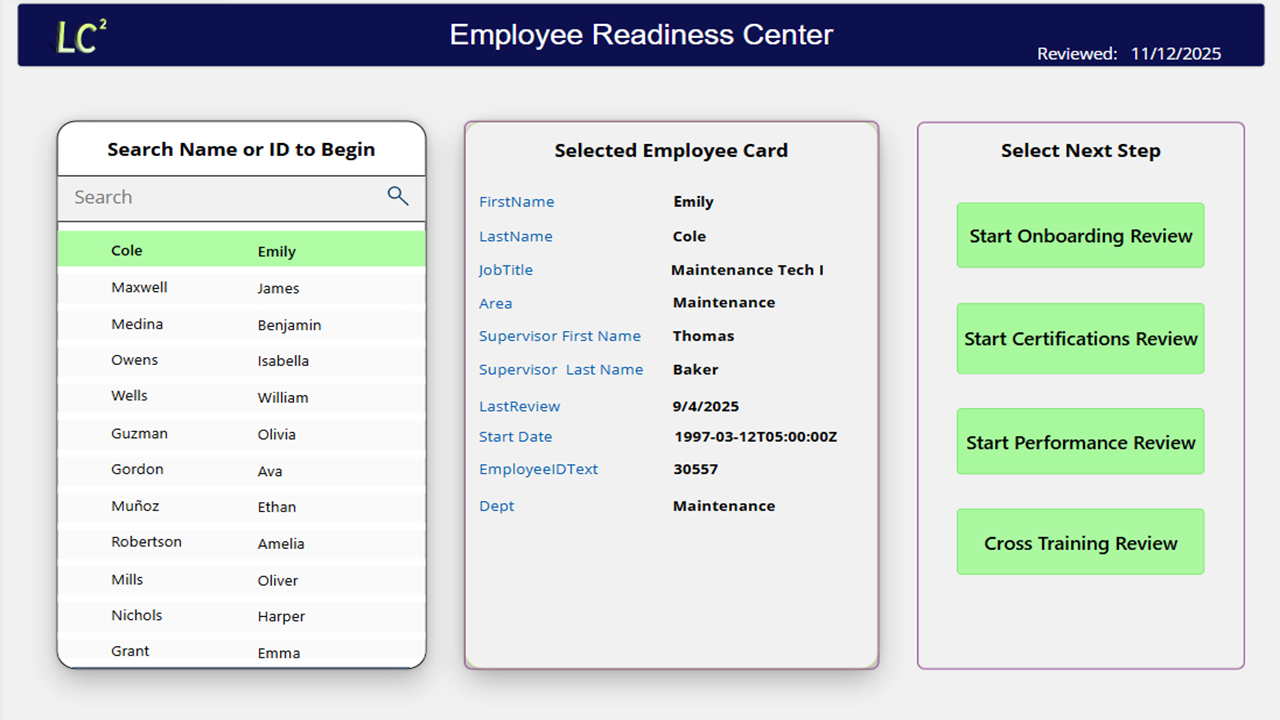Screen dimensions: 1280x720
Task: Launch Start Performance Review
Action: pos(1080,442)
